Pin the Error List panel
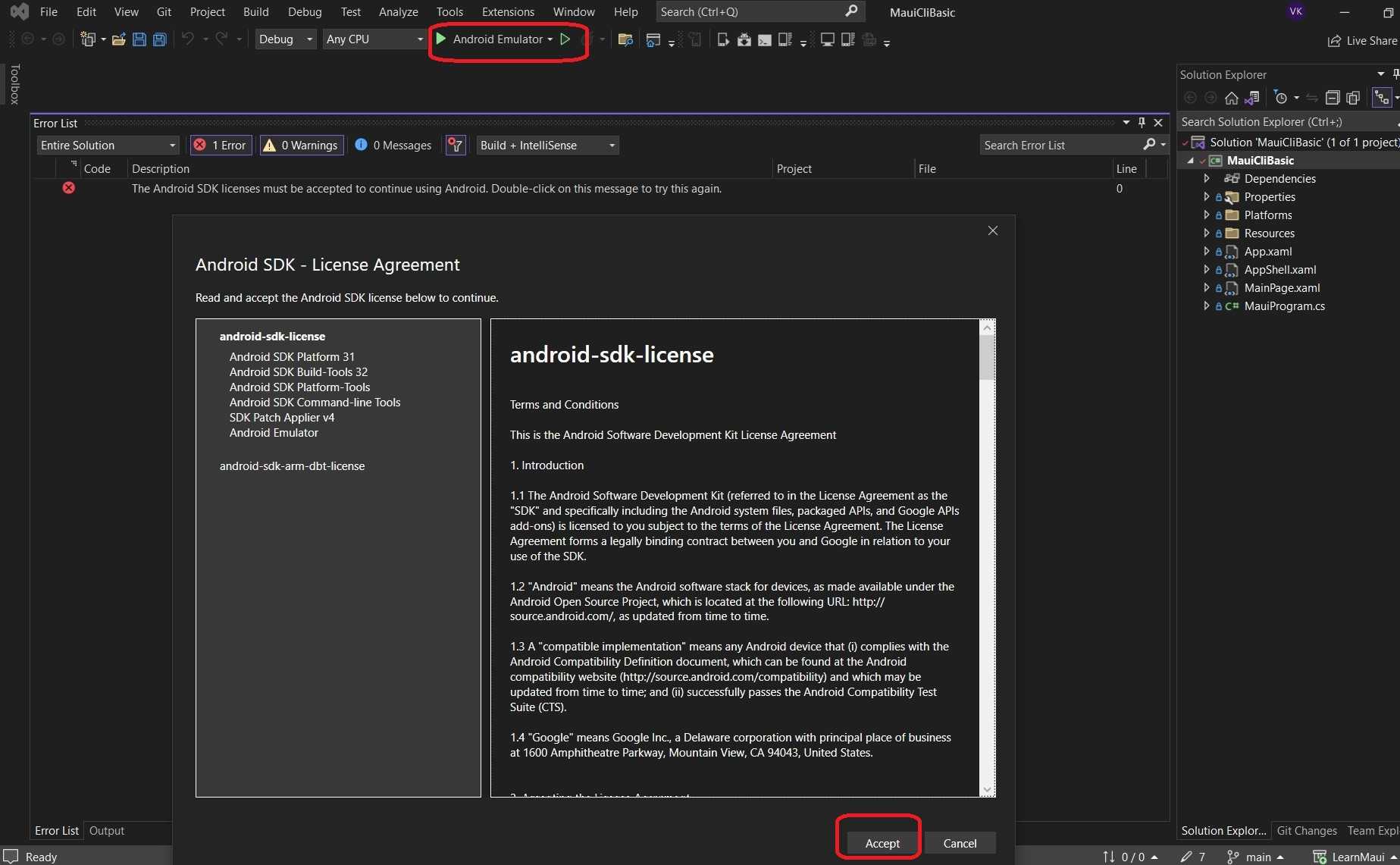The image size is (1400, 865). 1142,123
